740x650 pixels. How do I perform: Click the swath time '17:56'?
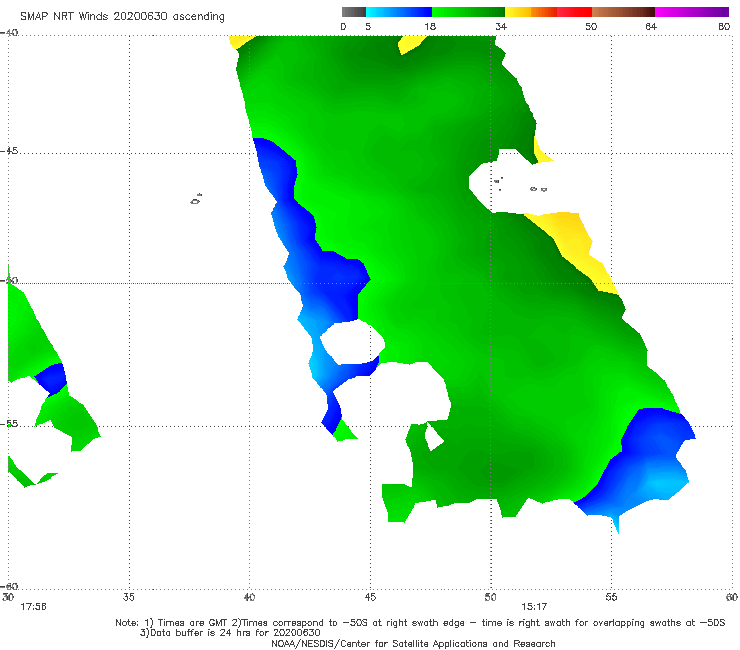click(x=34, y=607)
